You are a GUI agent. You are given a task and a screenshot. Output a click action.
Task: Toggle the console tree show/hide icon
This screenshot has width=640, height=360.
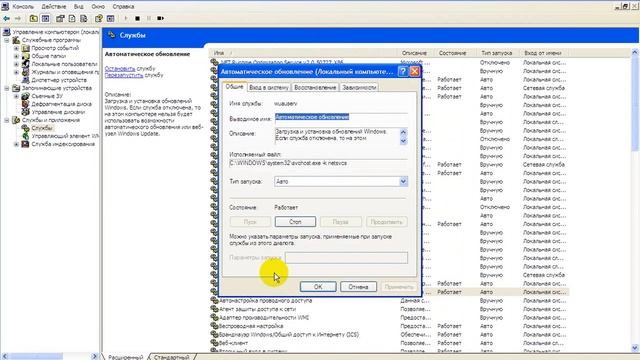coord(45,18)
